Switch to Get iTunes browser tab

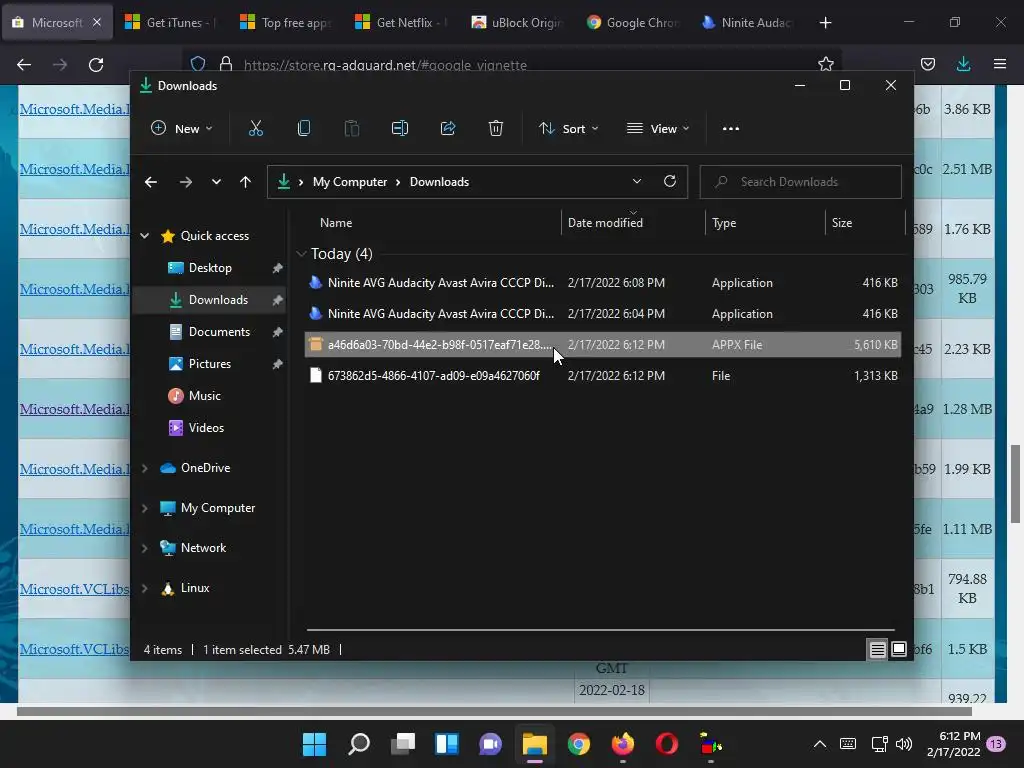(x=170, y=22)
